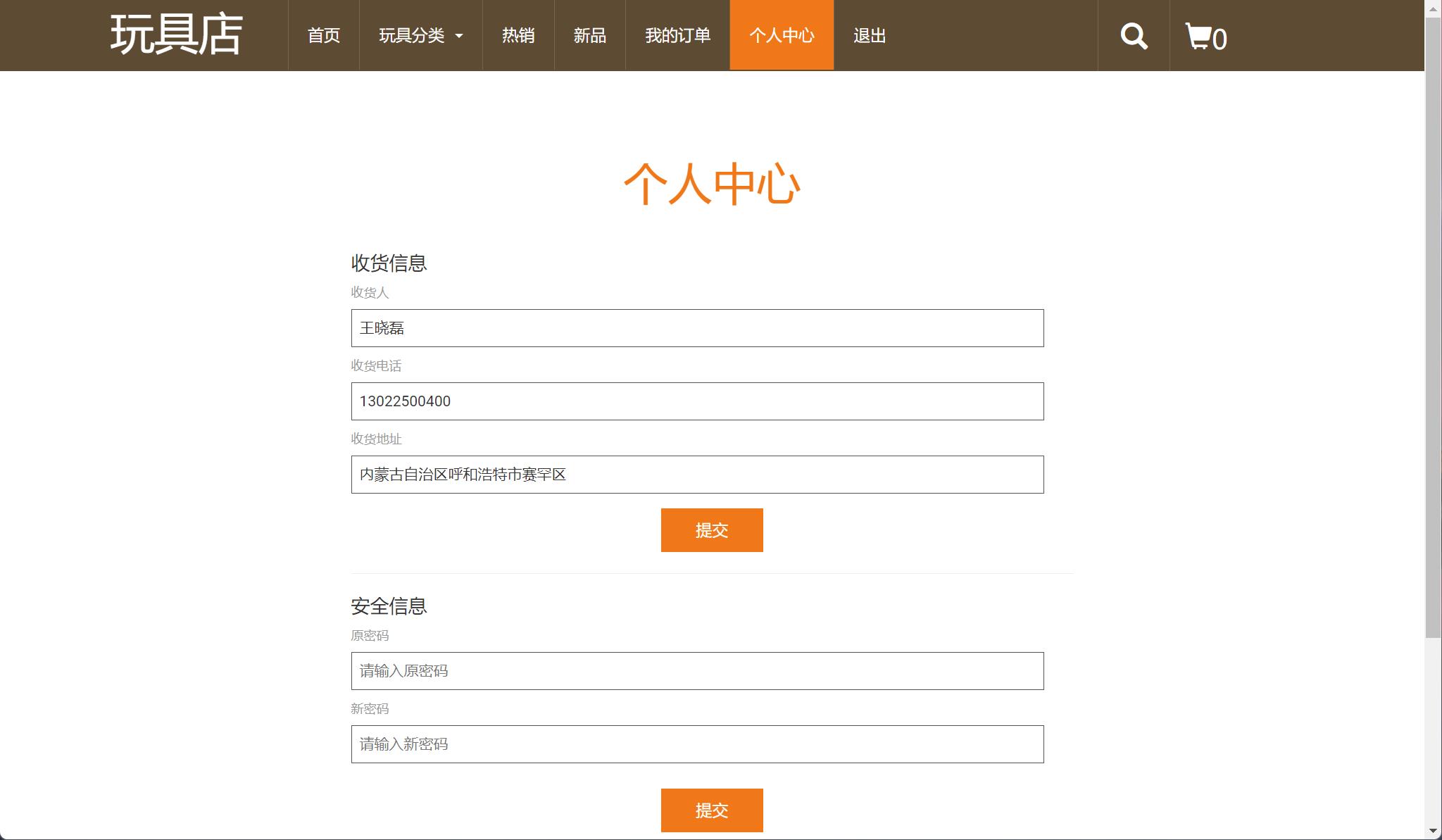Submit the 收货信息 shipping form
Screen dimensions: 1442x840
(x=712, y=529)
